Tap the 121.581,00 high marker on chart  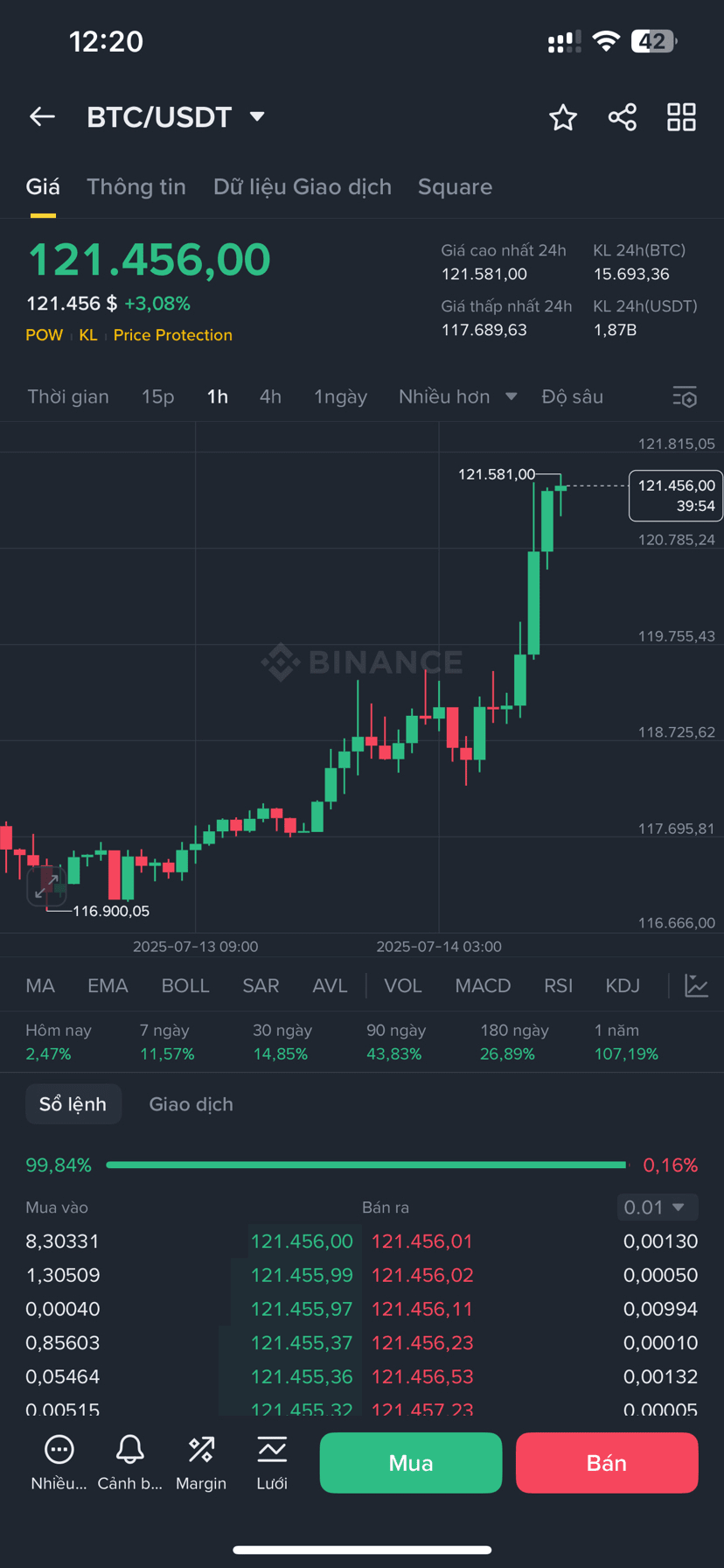497,474
